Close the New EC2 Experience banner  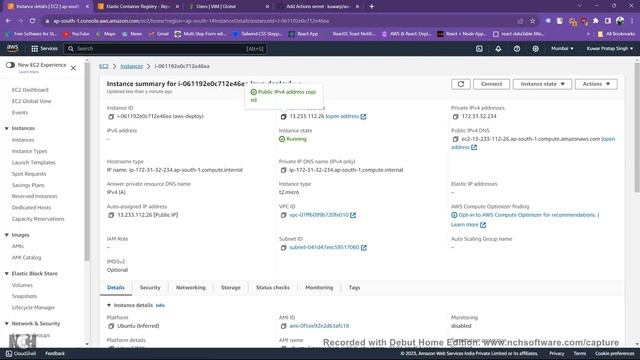tap(73, 68)
